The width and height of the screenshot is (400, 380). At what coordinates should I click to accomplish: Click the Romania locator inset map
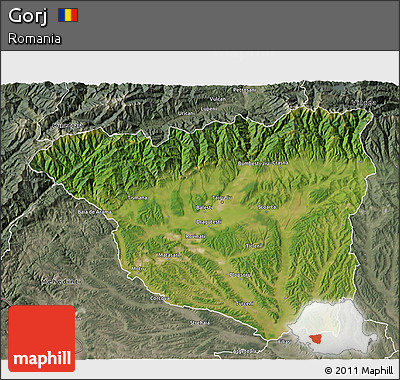point(333,327)
